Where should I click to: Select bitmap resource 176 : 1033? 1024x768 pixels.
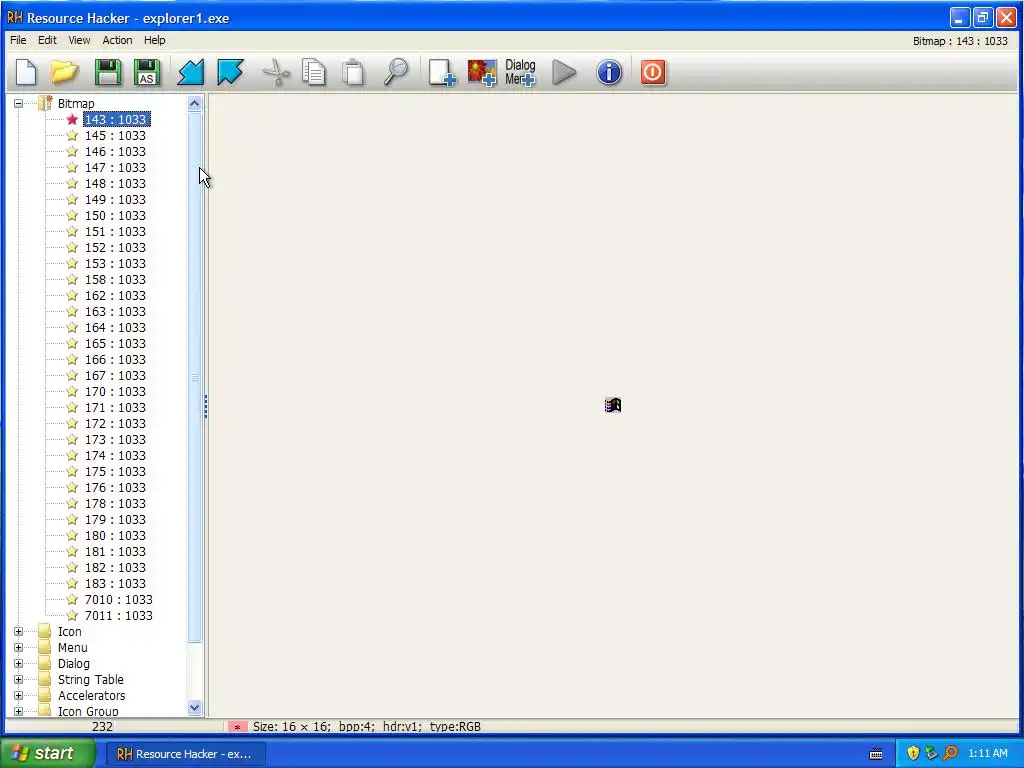click(x=115, y=487)
